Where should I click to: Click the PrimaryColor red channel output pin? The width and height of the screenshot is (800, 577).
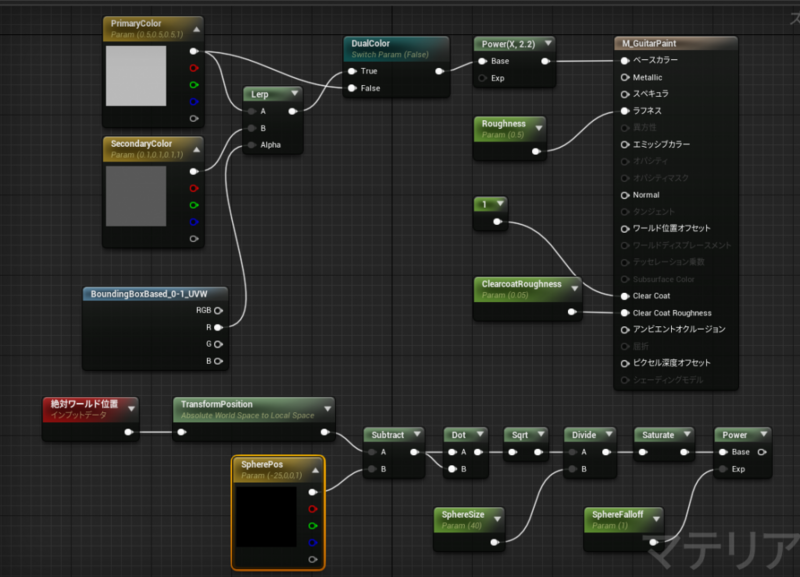pyautogui.click(x=194, y=68)
